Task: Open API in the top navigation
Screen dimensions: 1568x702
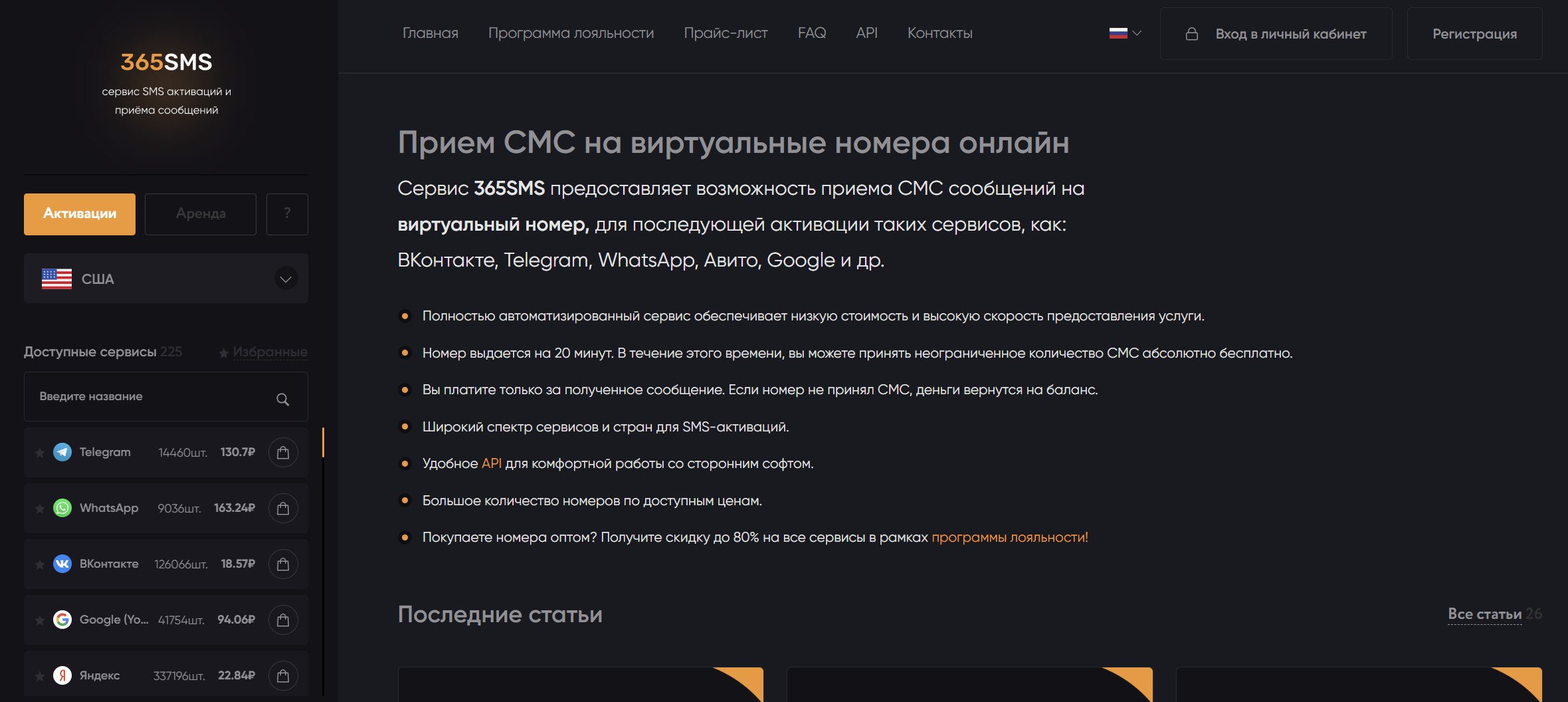Action: coord(867,33)
